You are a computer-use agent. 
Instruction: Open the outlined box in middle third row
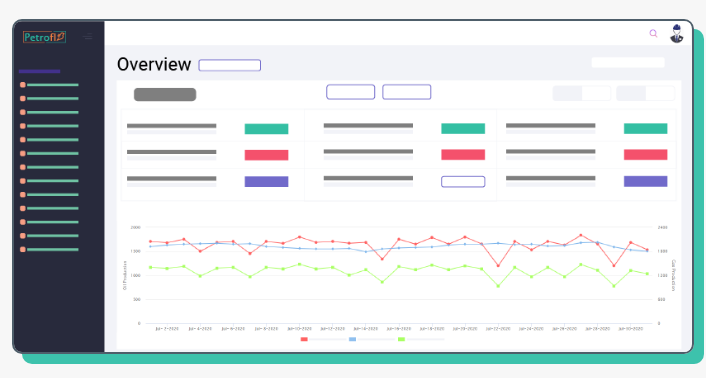[x=463, y=181]
